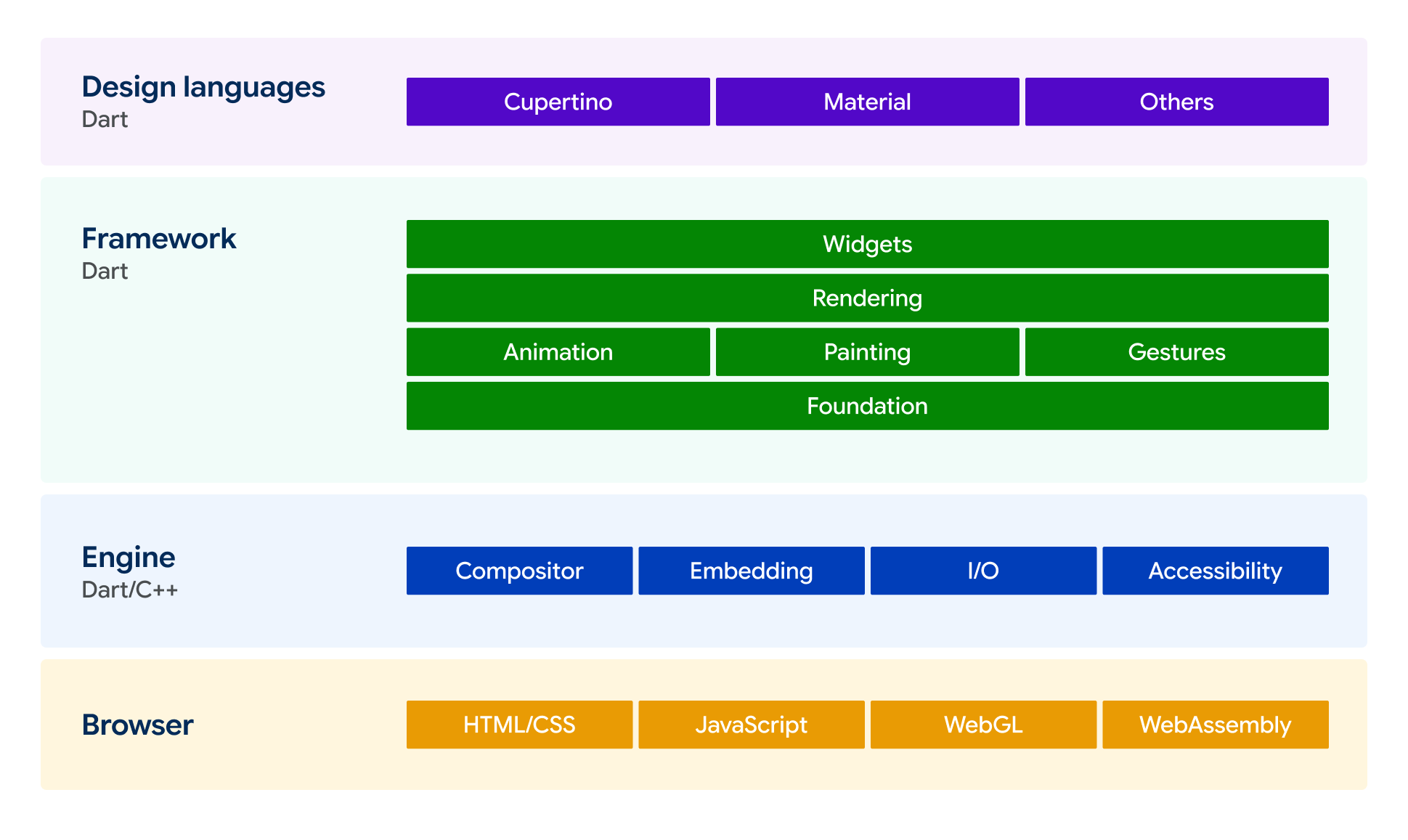Click the Engine heading text

[129, 558]
